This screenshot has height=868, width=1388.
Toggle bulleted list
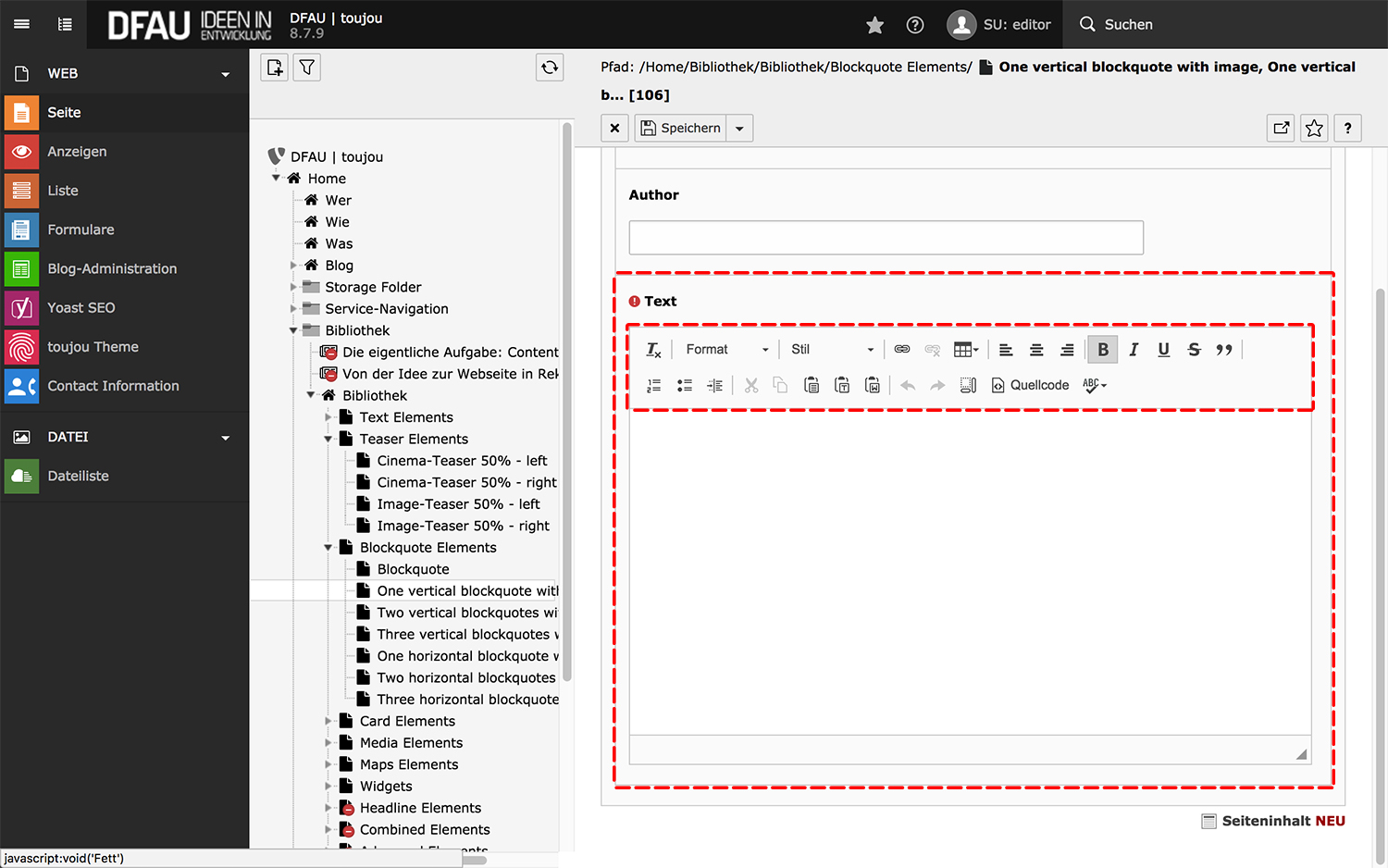coord(685,385)
